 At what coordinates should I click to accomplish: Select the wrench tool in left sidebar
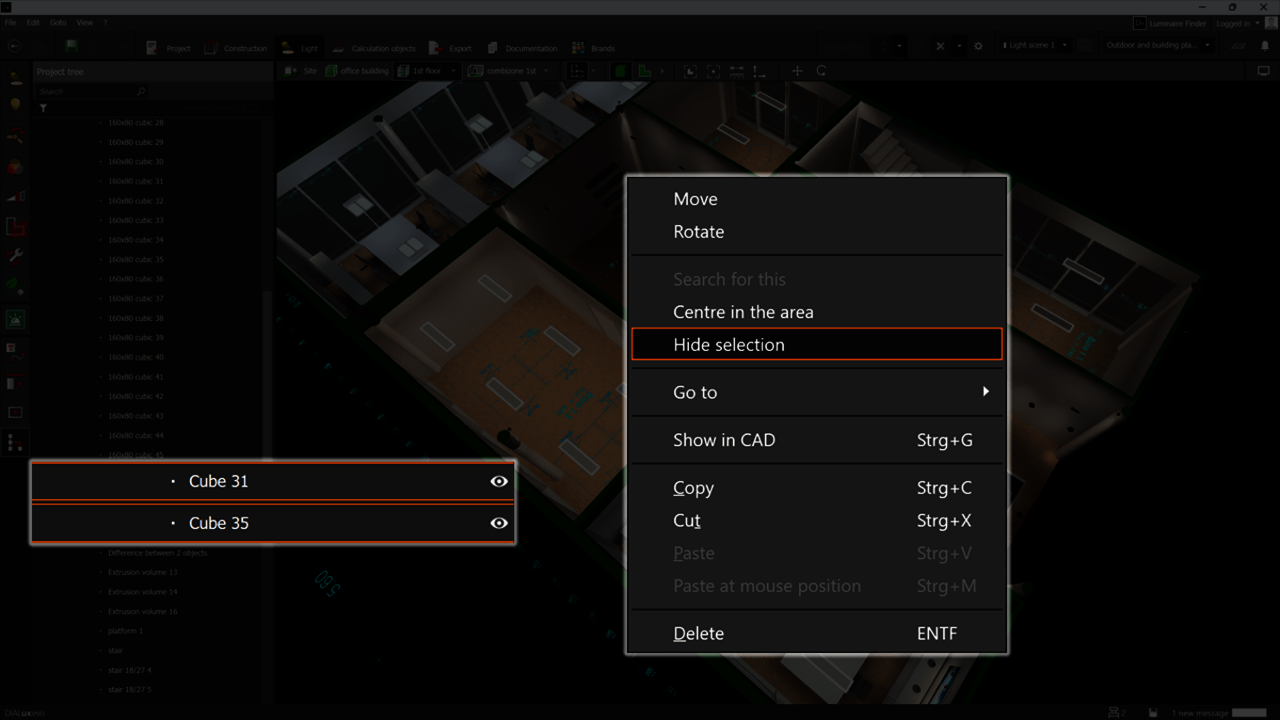(x=15, y=256)
